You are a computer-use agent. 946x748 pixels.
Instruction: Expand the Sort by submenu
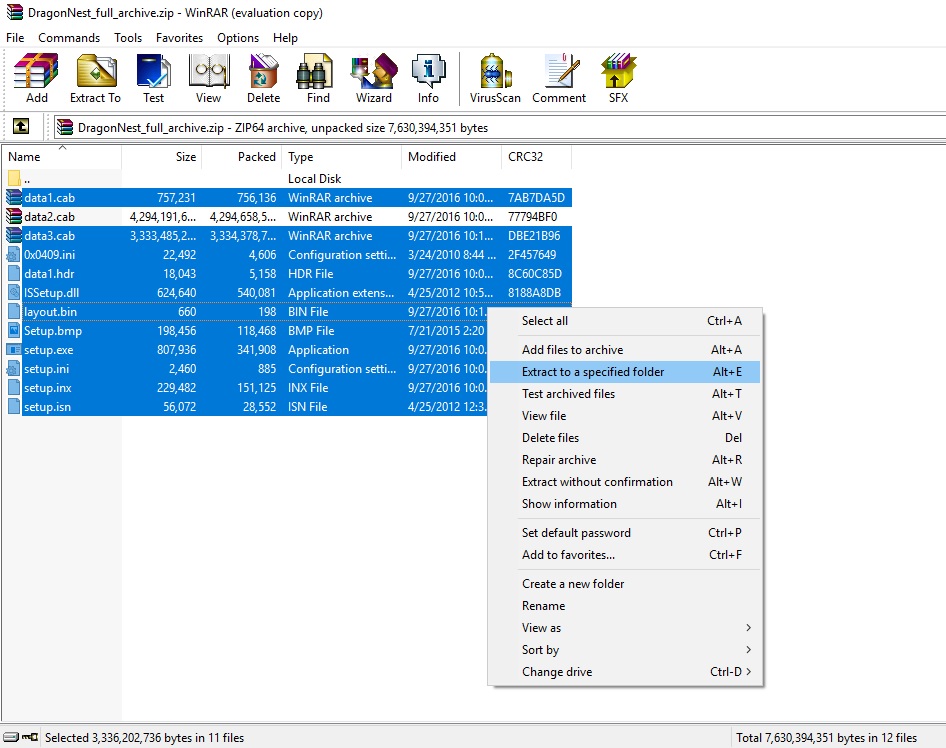click(625, 650)
